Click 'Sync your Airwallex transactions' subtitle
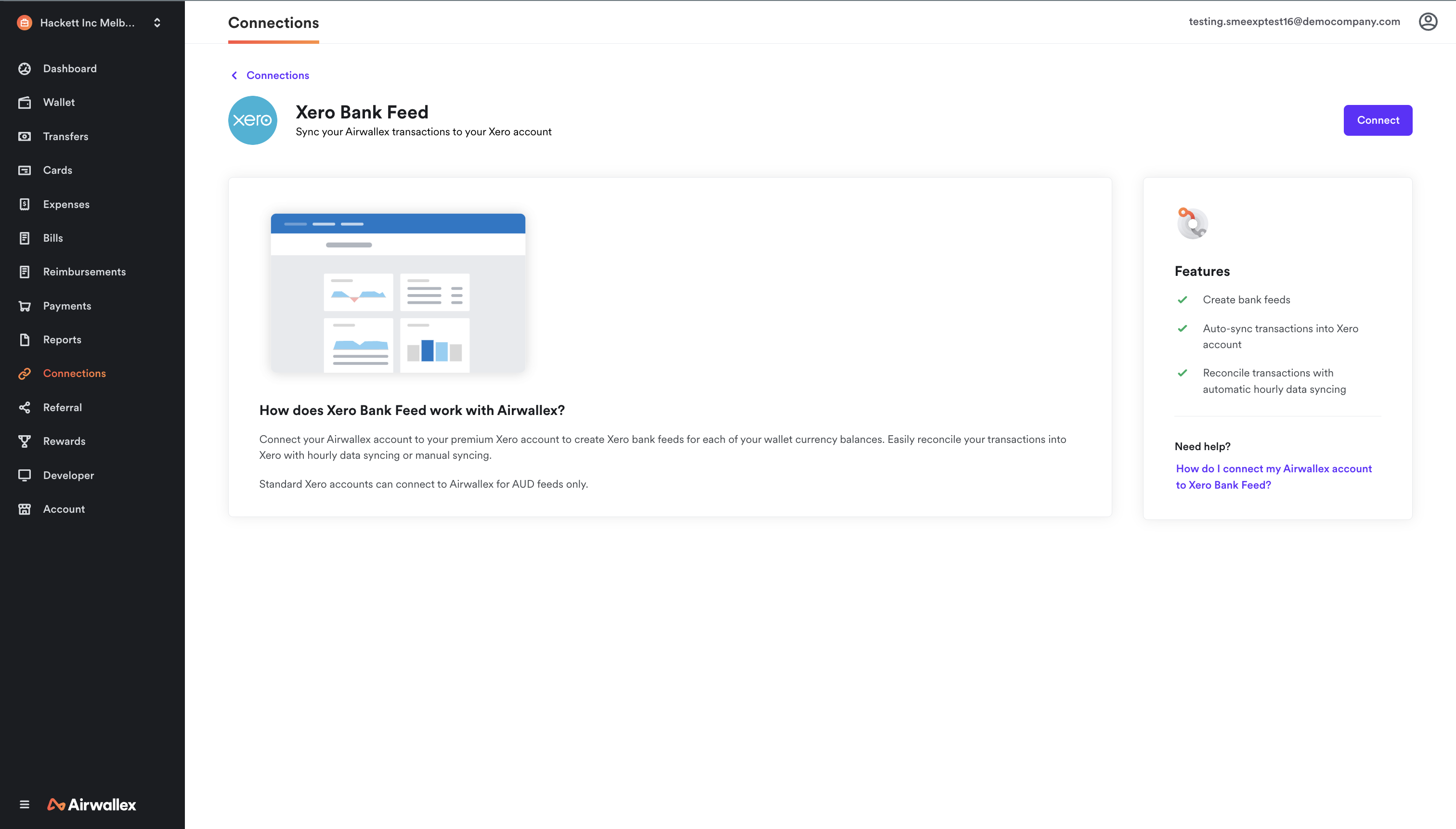The width and height of the screenshot is (1456, 829). [423, 132]
